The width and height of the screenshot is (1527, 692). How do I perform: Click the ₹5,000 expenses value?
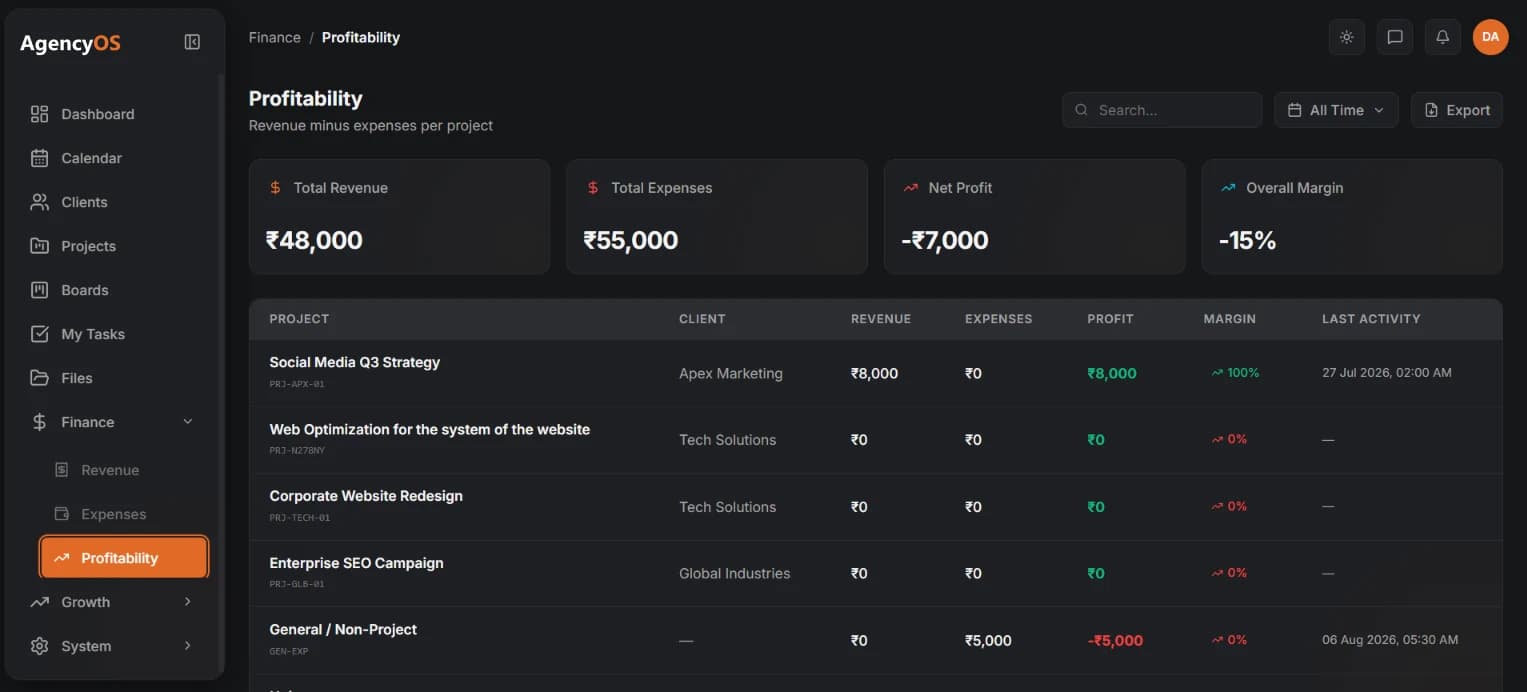click(x=988, y=640)
